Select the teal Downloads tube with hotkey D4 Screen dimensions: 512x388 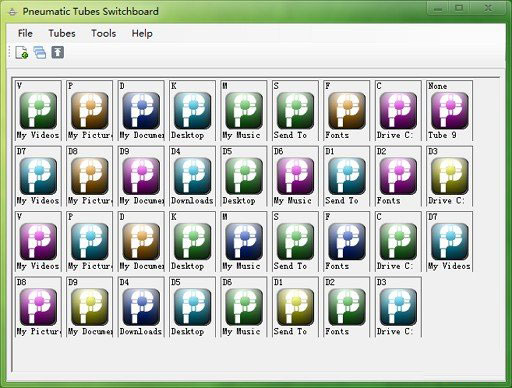tap(192, 176)
